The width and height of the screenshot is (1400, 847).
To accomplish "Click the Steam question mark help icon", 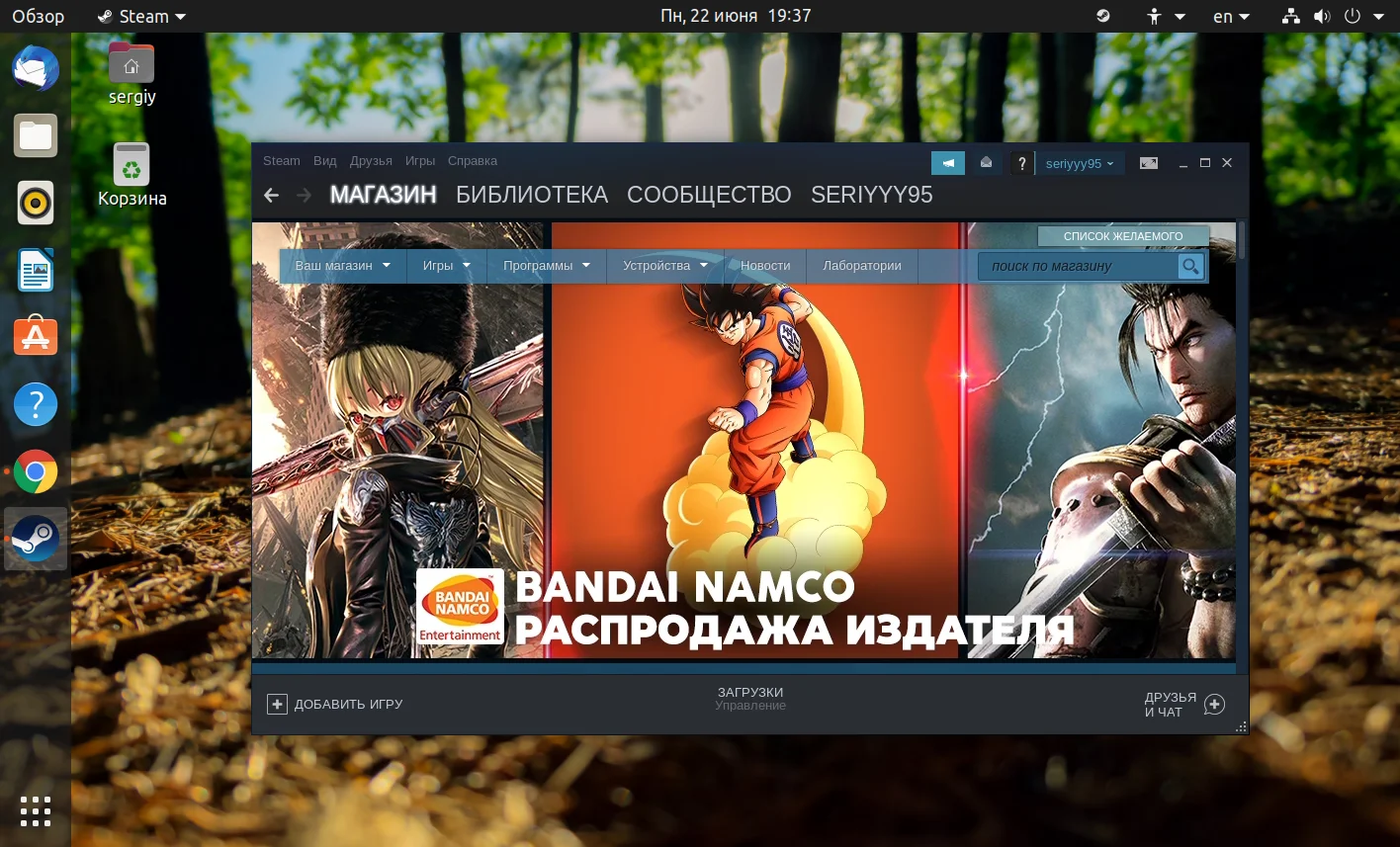I will pos(1022,163).
